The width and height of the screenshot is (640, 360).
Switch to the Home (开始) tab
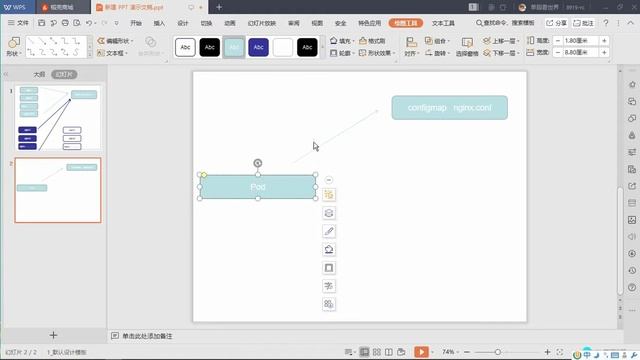point(136,23)
